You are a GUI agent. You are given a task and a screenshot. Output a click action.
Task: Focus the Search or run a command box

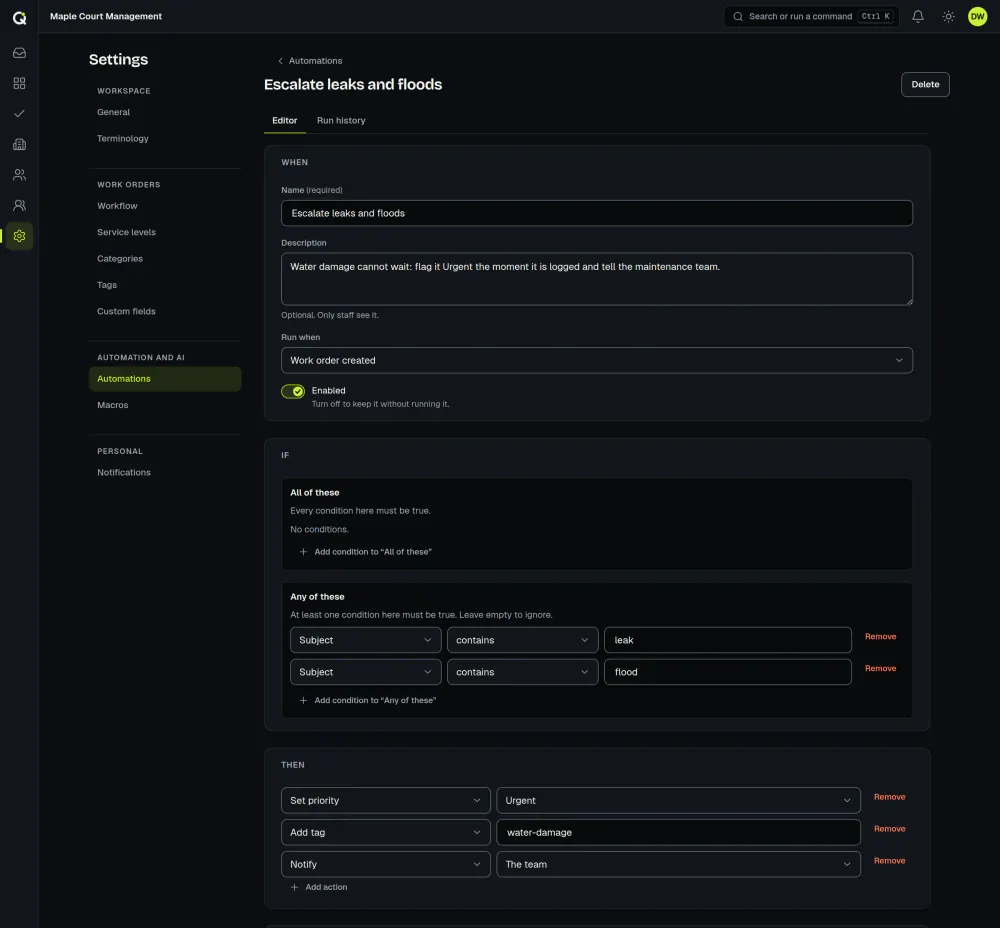click(811, 17)
